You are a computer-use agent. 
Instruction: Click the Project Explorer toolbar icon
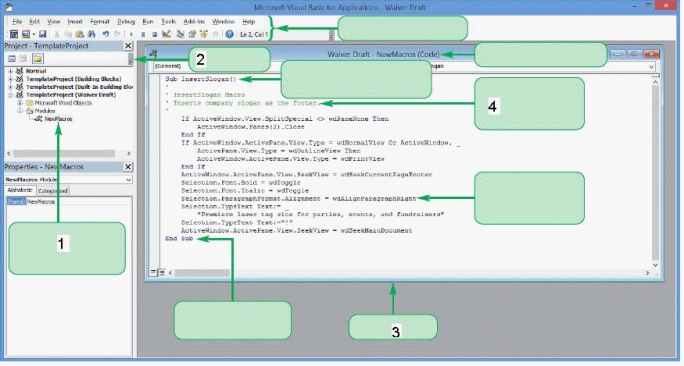click(x=180, y=34)
